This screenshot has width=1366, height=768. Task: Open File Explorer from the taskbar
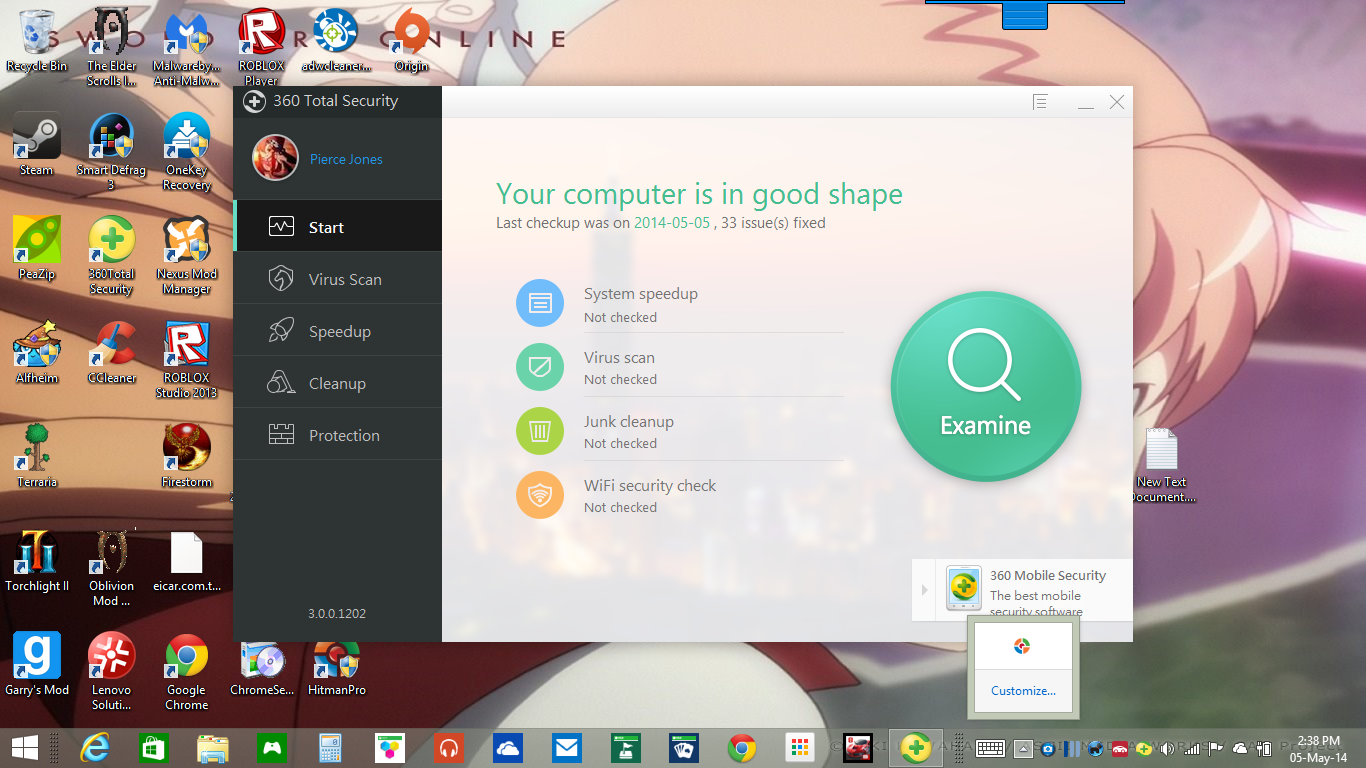pos(213,747)
